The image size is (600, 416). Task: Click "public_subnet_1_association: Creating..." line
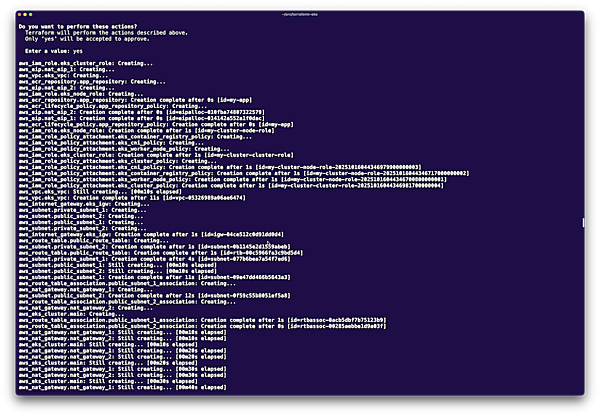coord(127,284)
